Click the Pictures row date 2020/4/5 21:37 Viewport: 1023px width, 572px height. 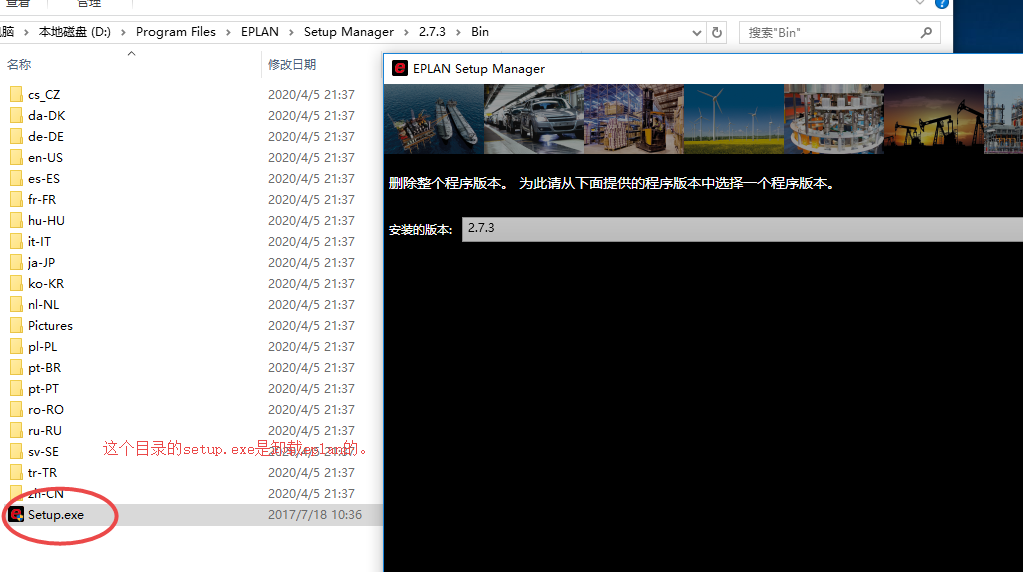pos(311,325)
